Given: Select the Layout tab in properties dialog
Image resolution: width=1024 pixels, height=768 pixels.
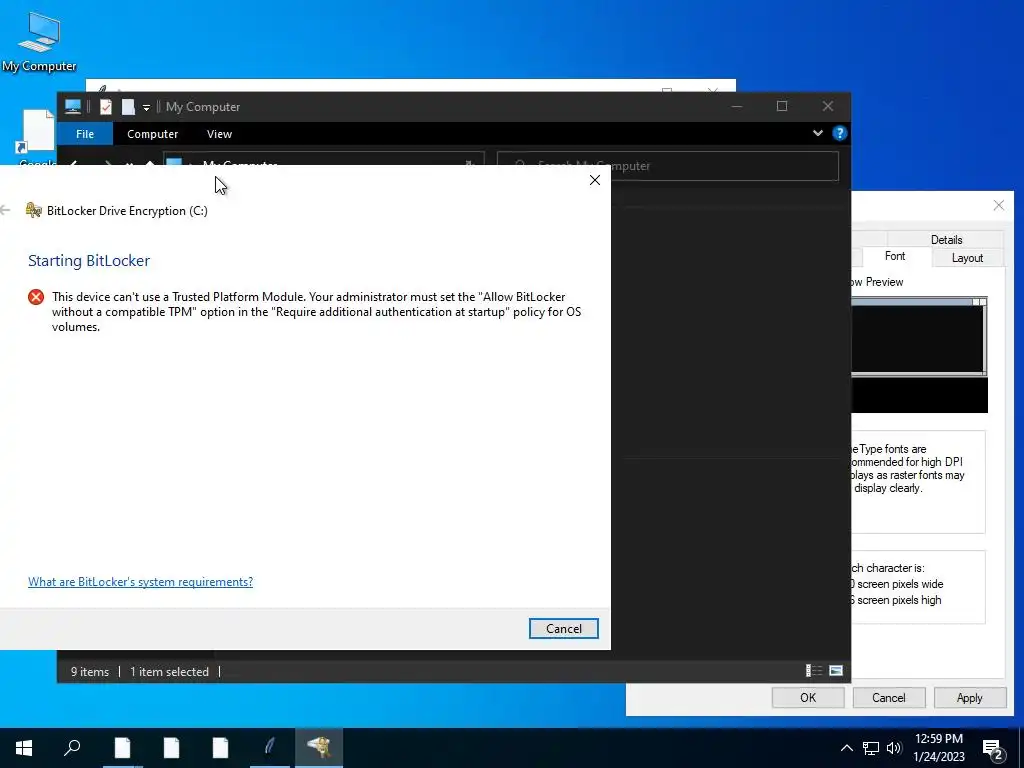Looking at the screenshot, I should point(967,258).
